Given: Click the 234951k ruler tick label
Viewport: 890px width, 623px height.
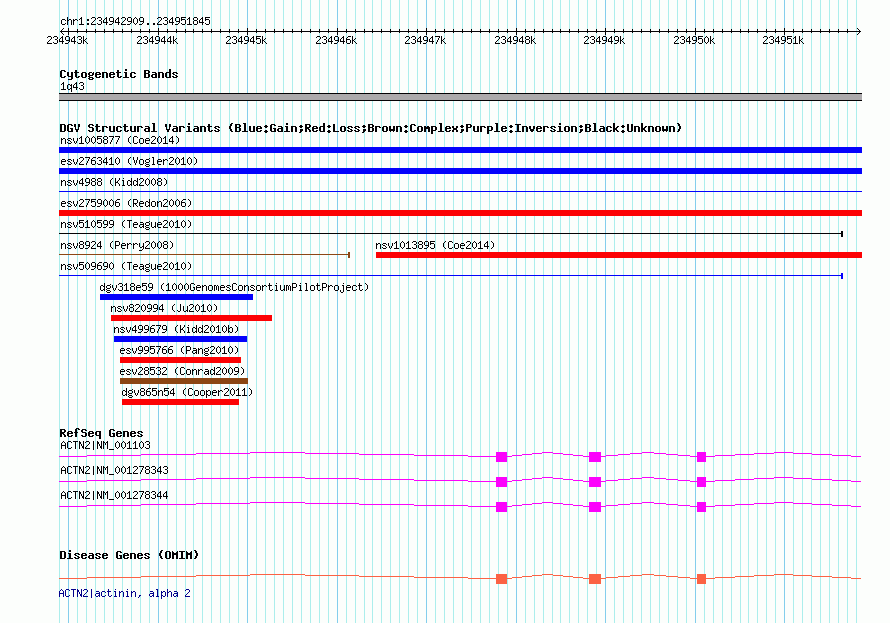Looking at the screenshot, I should (x=783, y=40).
